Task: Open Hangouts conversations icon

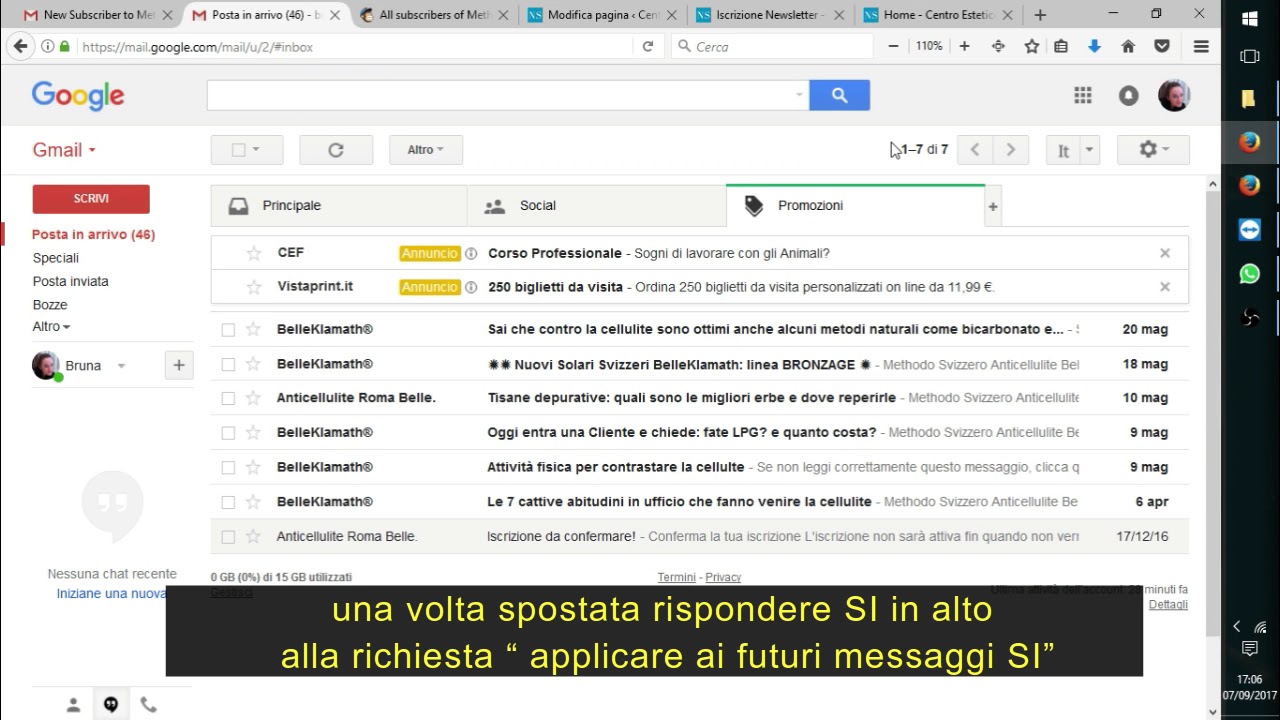Action: tap(111, 705)
